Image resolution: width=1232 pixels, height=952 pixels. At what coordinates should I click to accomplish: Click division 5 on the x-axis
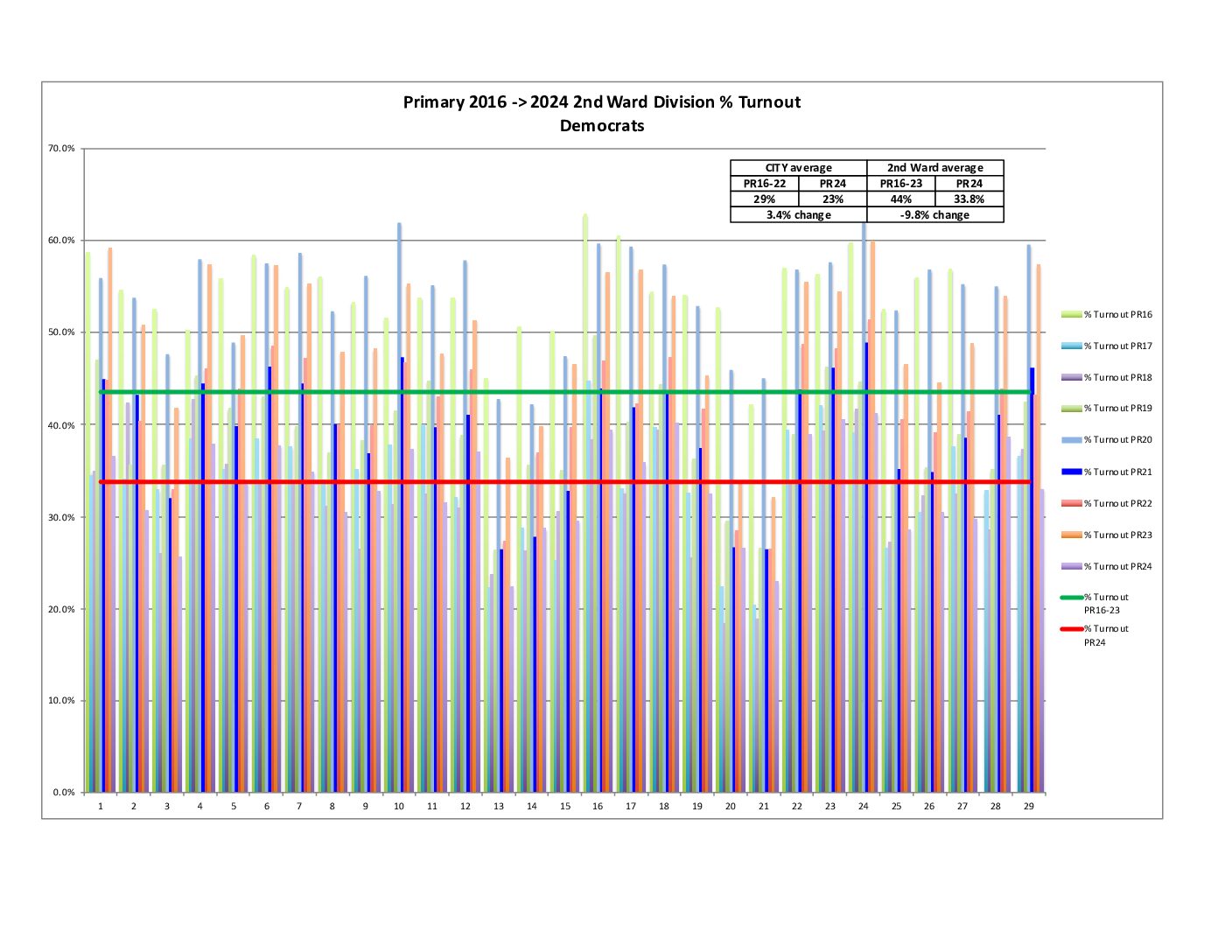tap(234, 807)
